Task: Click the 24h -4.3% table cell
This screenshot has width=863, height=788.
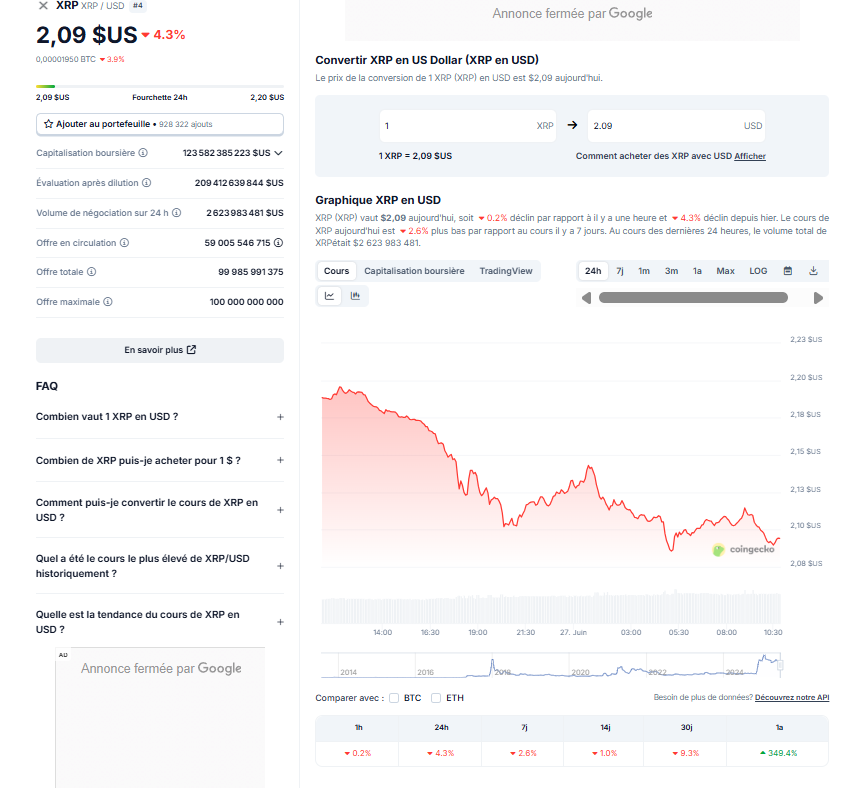Action: point(440,753)
